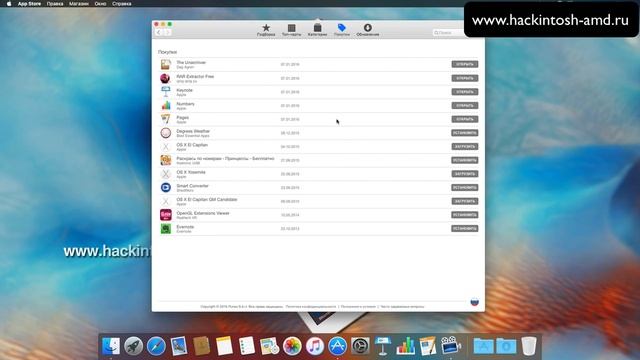Open the Downloads folder in Dock
Image resolution: width=640 pixels, height=360 pixels.
pyautogui.click(x=506, y=346)
